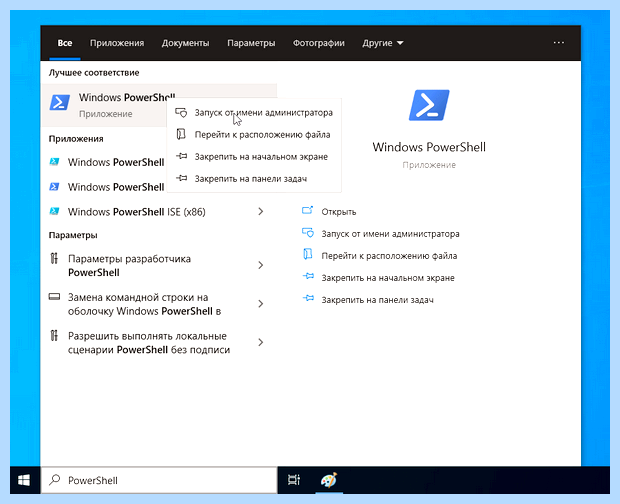Click the icon of the second Windows PowerShell app under Приложения
Image resolution: width=620 pixels, height=504 pixels.
tap(54, 186)
